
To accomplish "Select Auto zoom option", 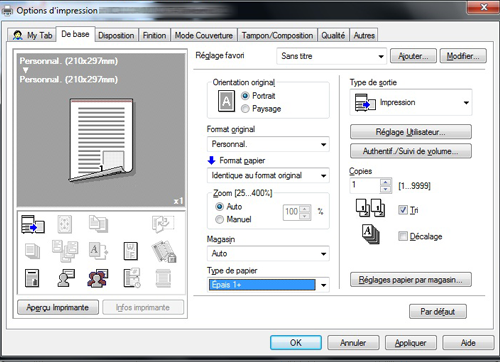I will (219, 207).
